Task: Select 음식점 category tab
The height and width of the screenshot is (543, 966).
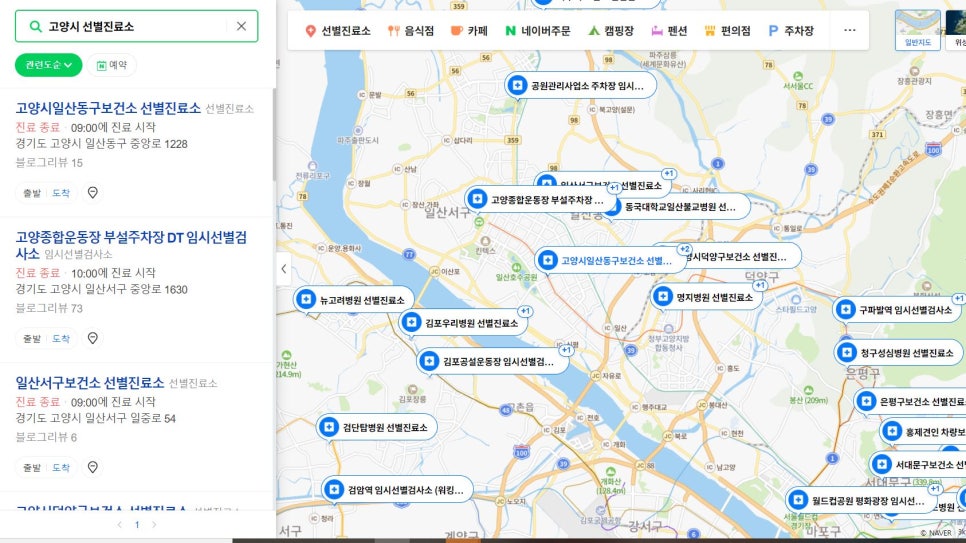Action: click(x=411, y=30)
